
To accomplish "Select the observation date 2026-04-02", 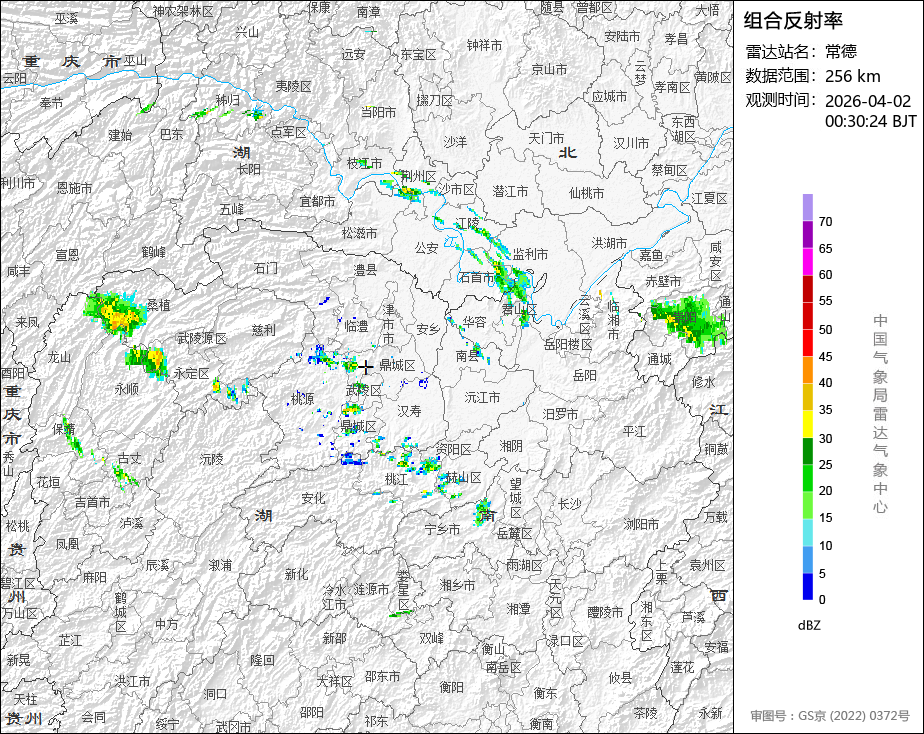I will [868, 101].
